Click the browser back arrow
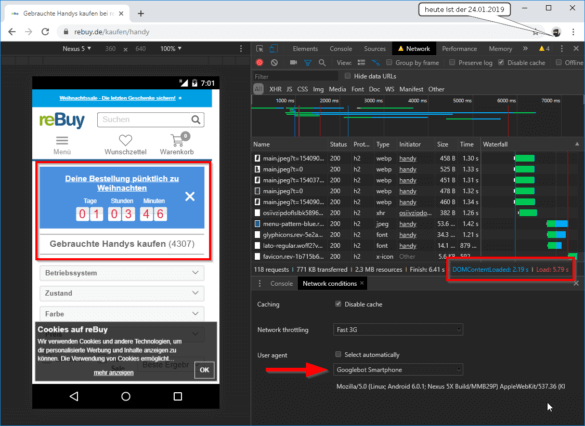 click(12, 32)
